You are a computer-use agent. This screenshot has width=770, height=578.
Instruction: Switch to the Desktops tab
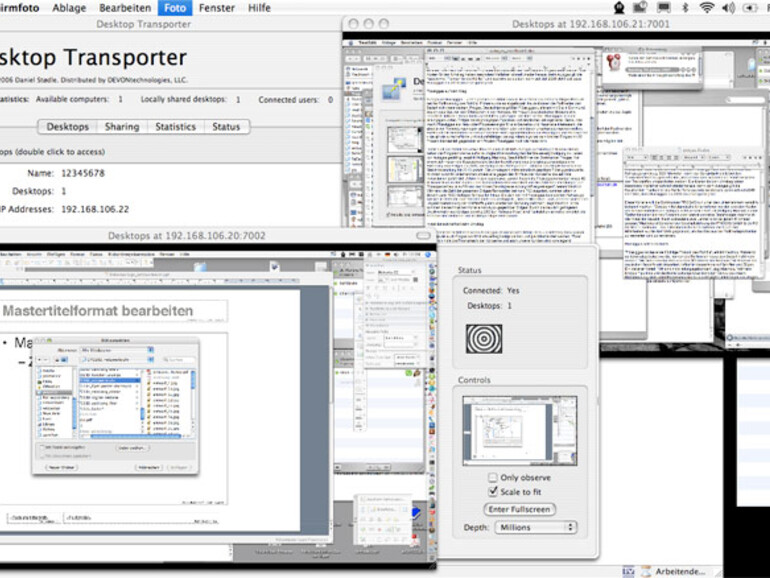[68, 127]
